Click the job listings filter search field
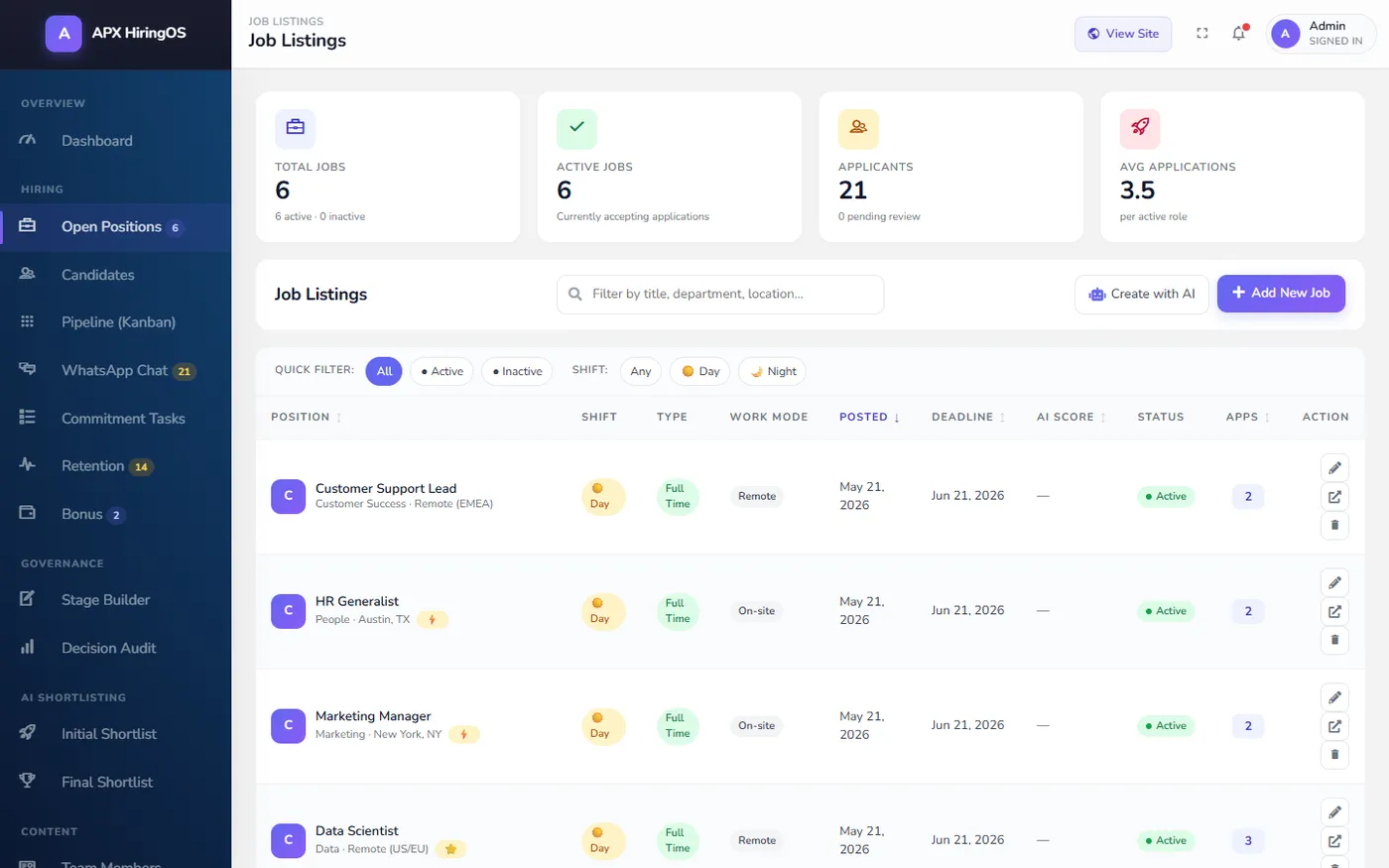The height and width of the screenshot is (868, 1389). pos(720,295)
